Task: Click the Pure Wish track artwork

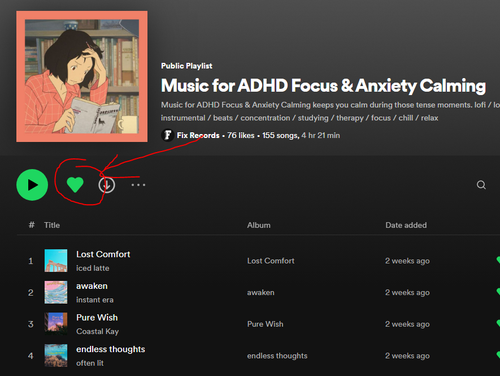Action: [x=56, y=324]
